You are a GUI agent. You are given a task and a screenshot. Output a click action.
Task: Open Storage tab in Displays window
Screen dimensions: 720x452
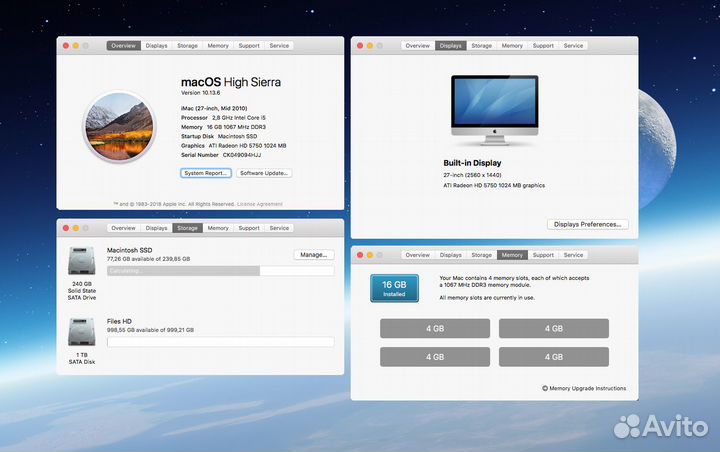[482, 45]
